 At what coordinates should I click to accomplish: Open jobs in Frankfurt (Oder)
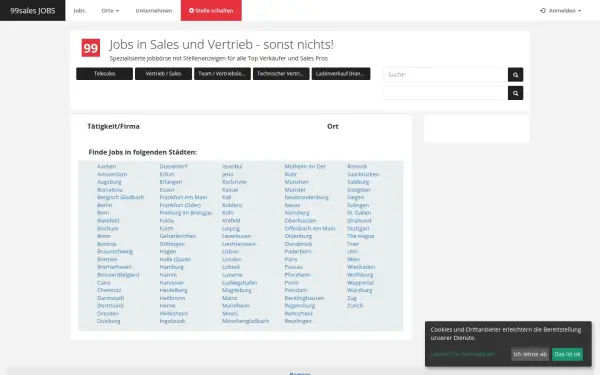pyautogui.click(x=180, y=205)
